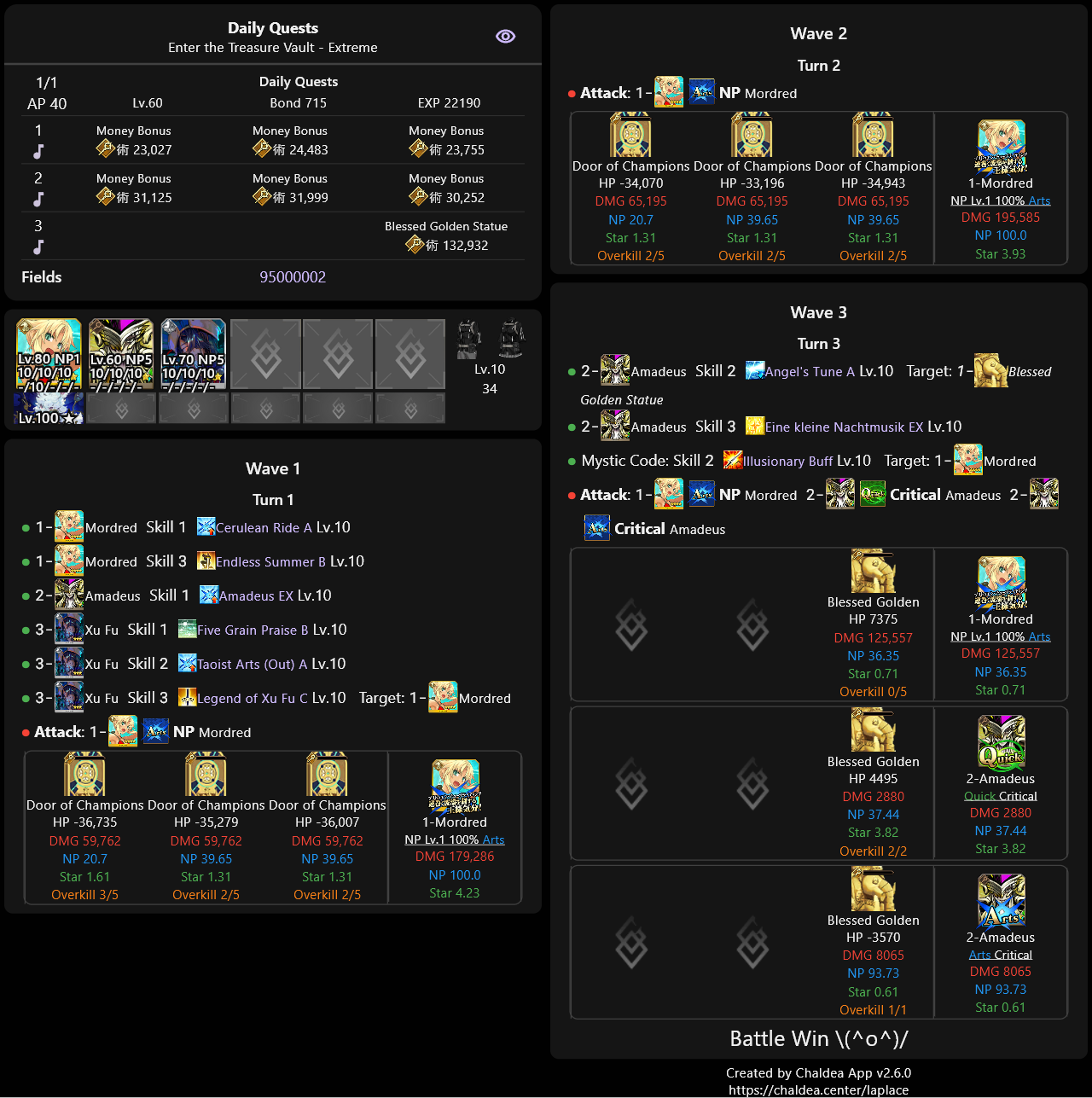Click the Cerulean Ride A skill icon
The width and height of the screenshot is (1092, 1098).
(206, 527)
